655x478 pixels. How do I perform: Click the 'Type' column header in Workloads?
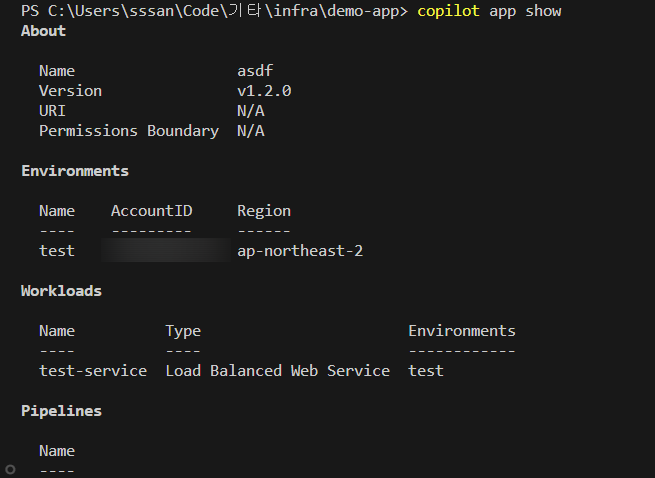coord(183,331)
